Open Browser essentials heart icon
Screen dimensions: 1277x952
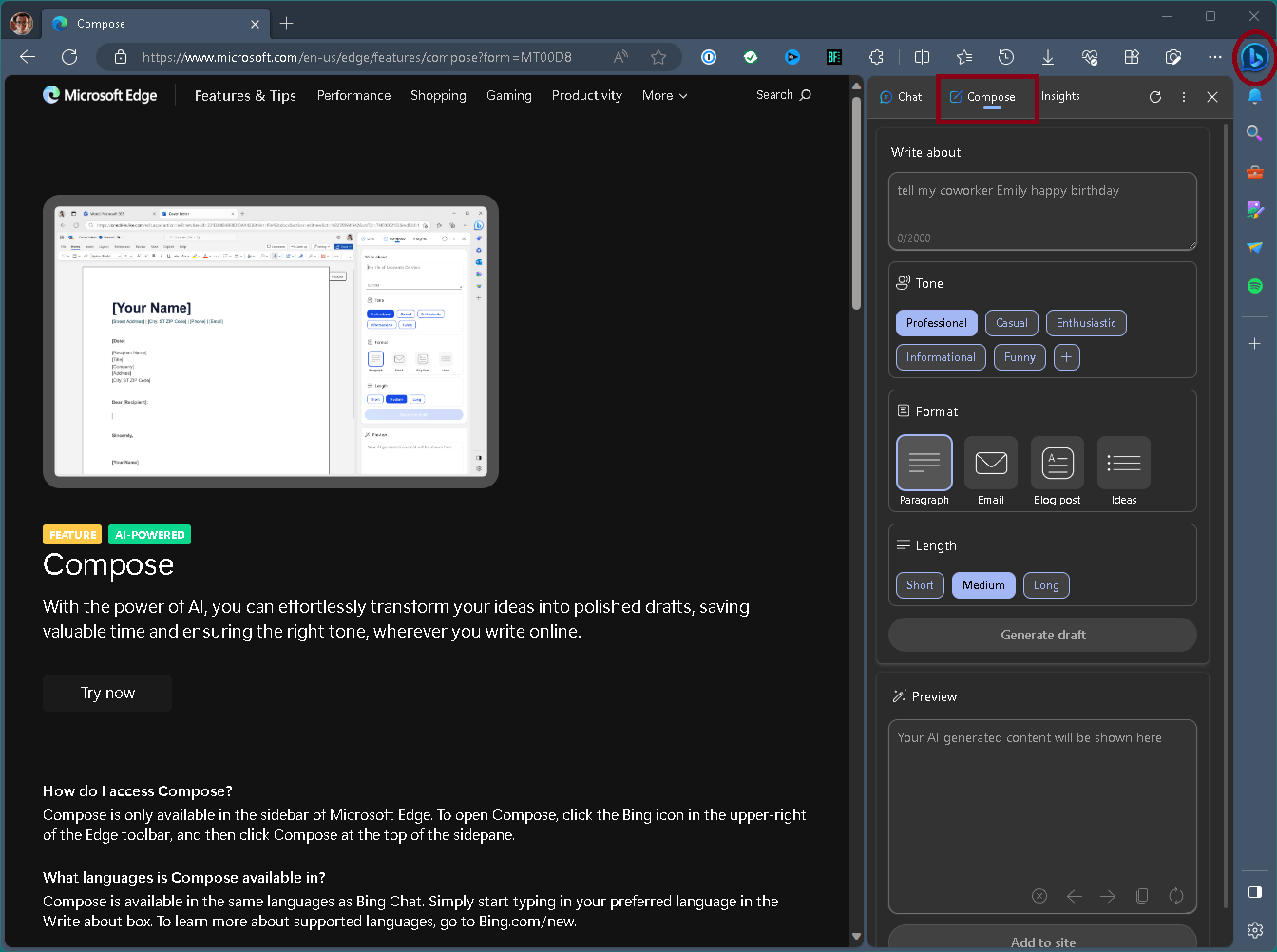1090,57
